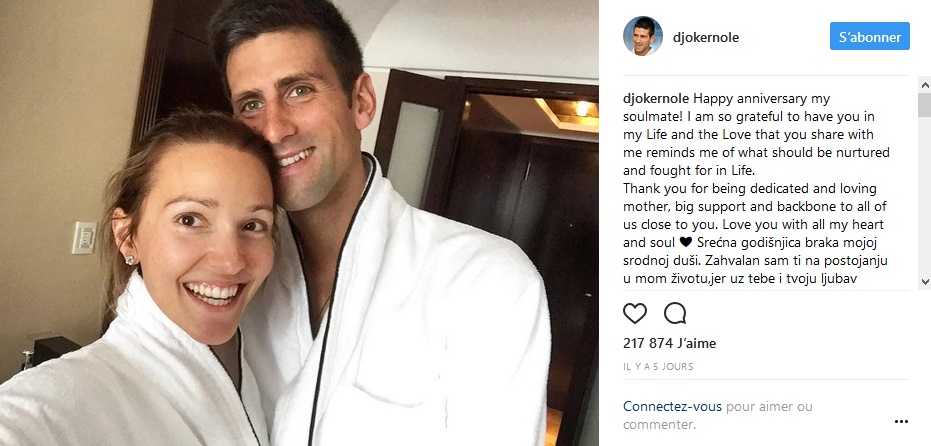Click the scrollbar track below the thumb
The image size is (931, 446).
(x=924, y=195)
